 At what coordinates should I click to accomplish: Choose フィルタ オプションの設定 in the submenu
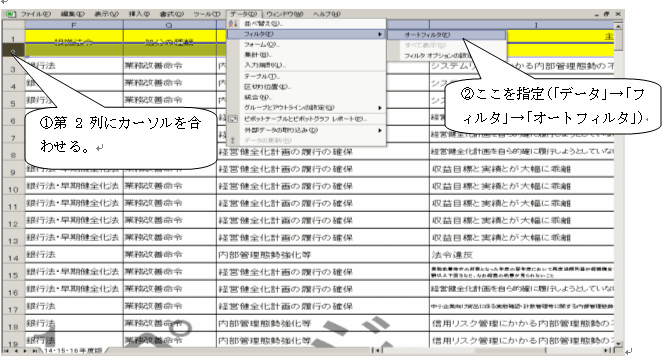pos(437,56)
